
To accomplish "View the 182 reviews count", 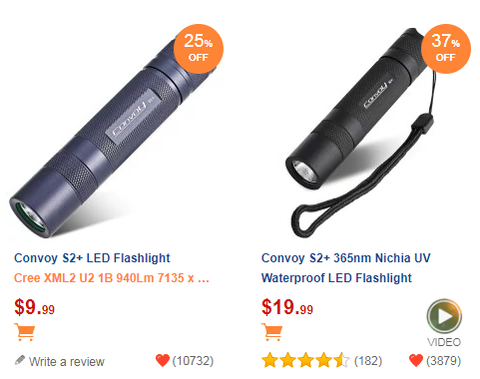I will pyautogui.click(x=368, y=361).
